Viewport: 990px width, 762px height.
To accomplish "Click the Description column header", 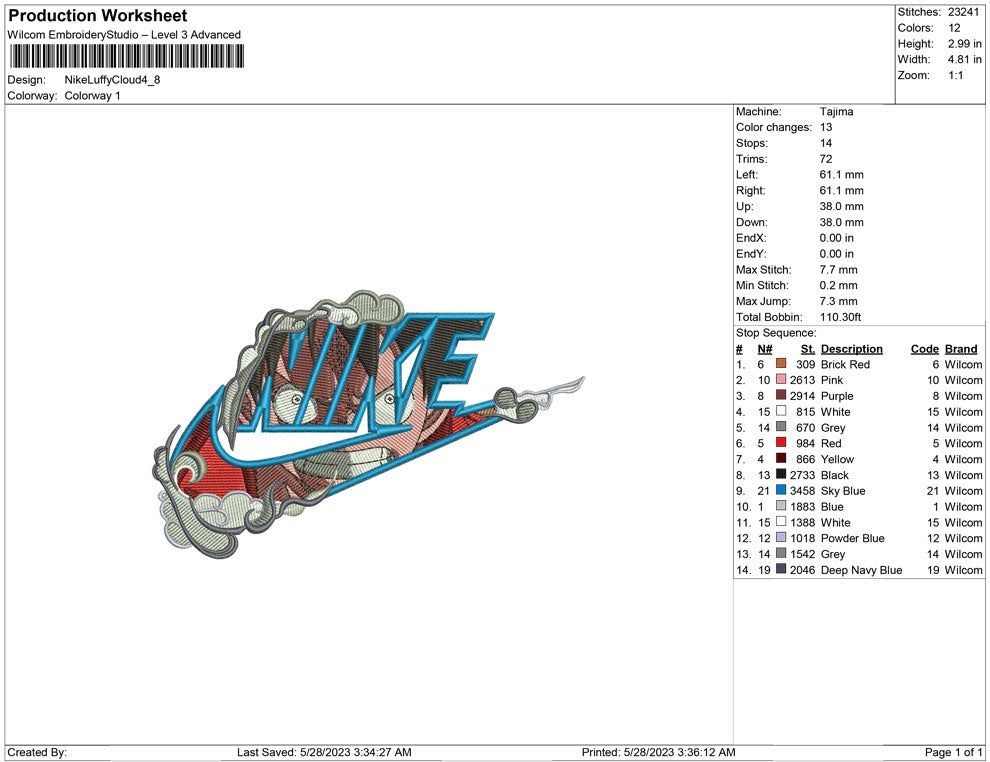I will pos(852,348).
